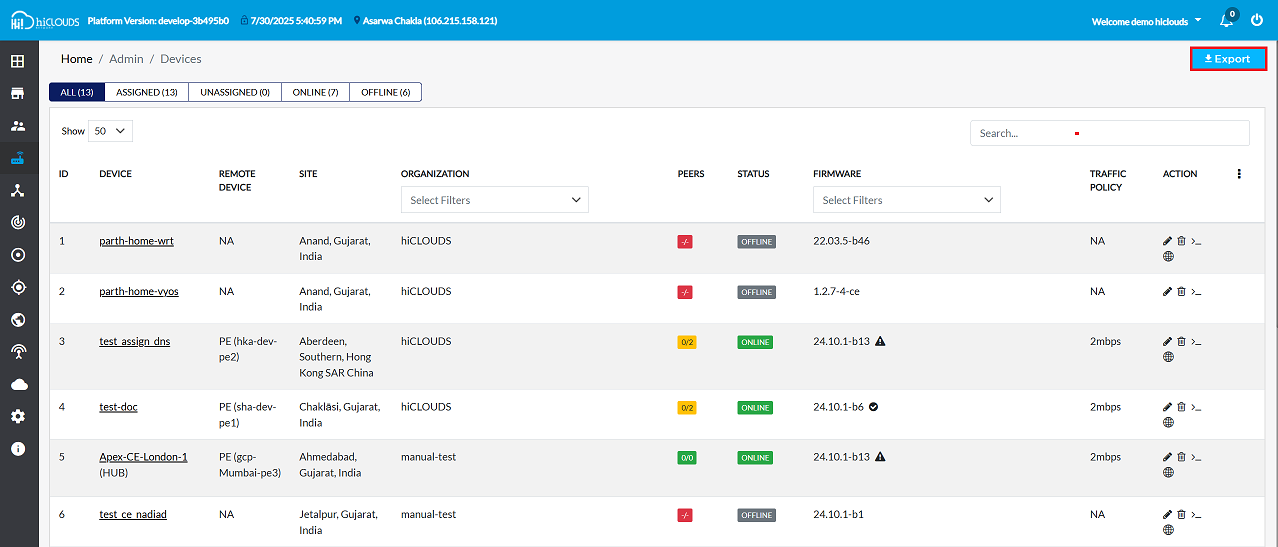Open the three-dot column options menu
Viewport: 1278px width, 547px height.
(x=1239, y=174)
